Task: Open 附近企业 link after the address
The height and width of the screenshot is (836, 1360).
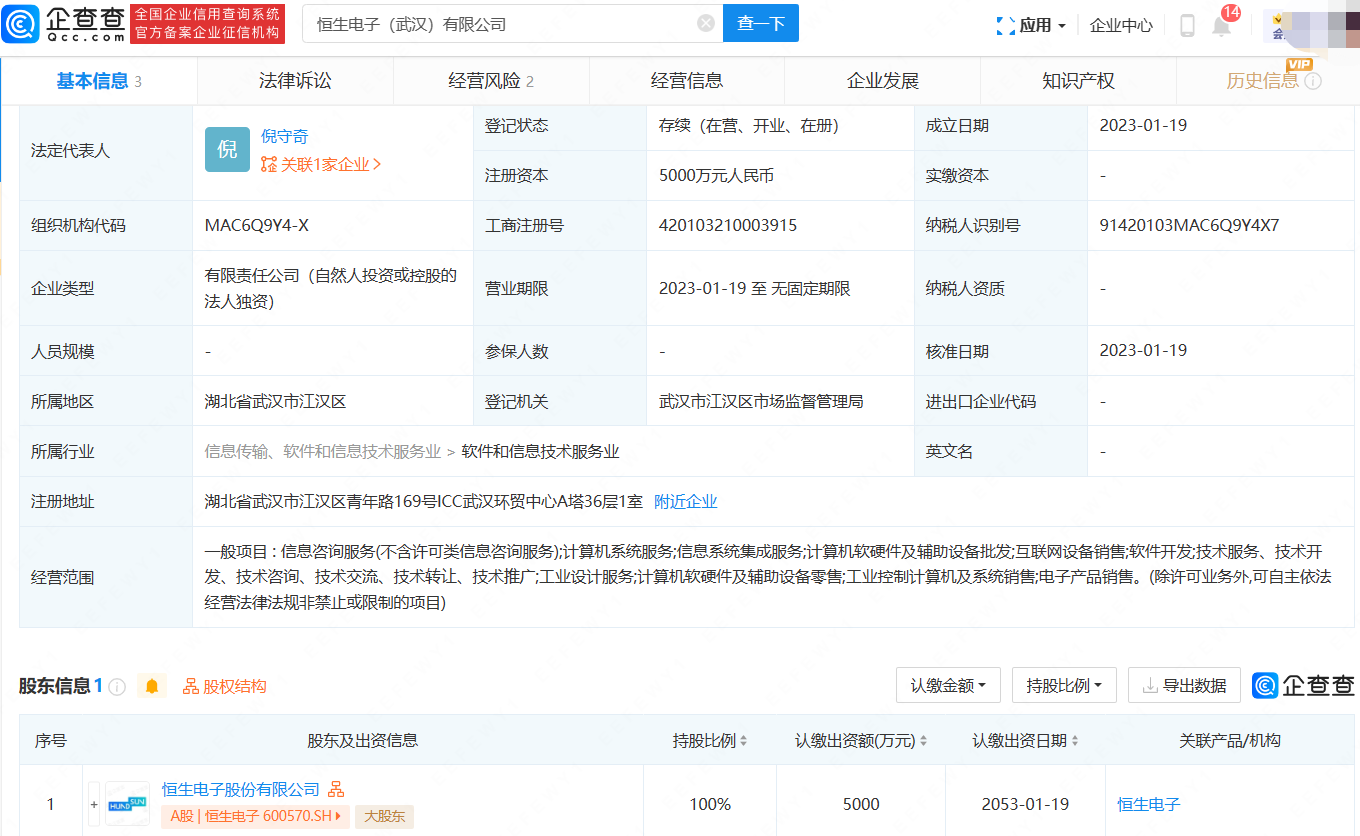Action: pyautogui.click(x=685, y=502)
